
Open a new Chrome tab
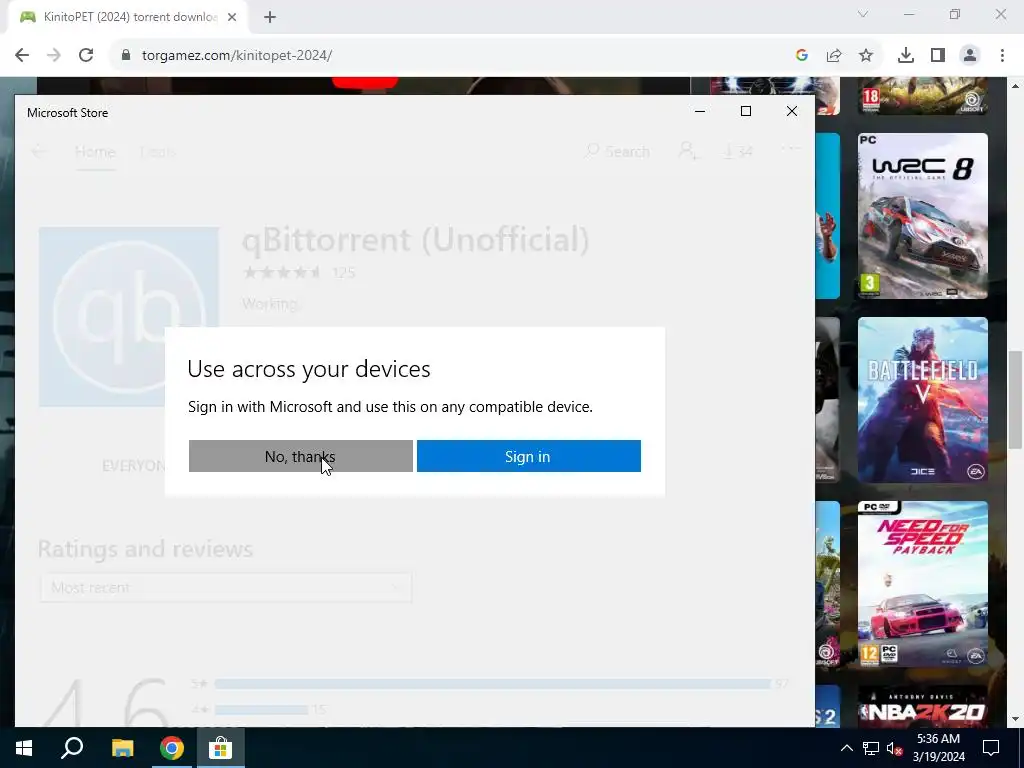270,18
